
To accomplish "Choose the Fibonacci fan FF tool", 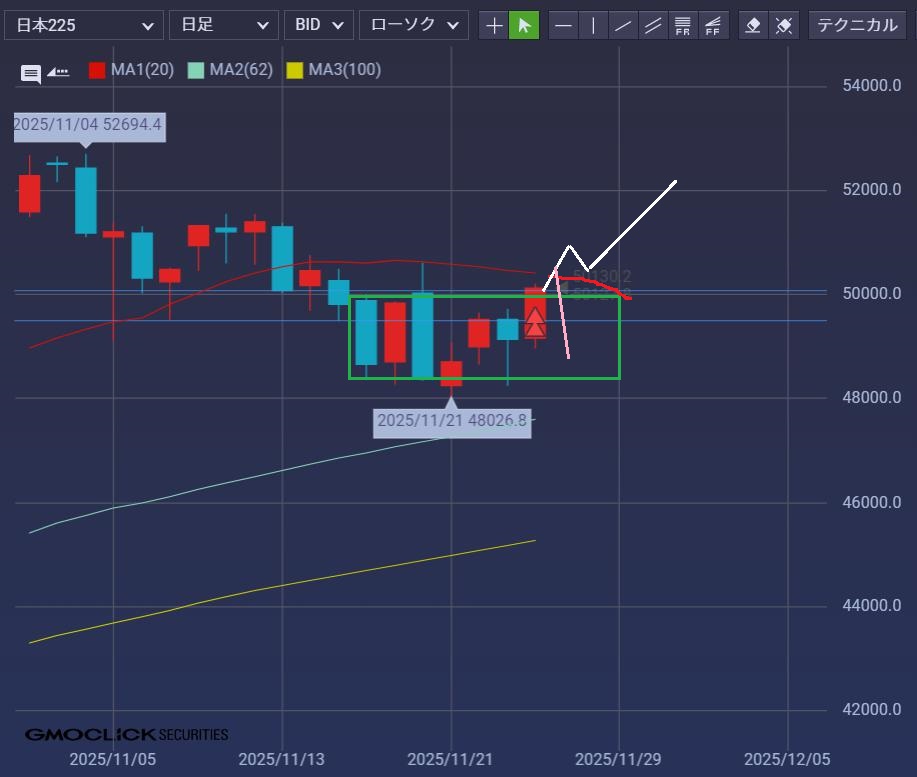I will point(714,25).
